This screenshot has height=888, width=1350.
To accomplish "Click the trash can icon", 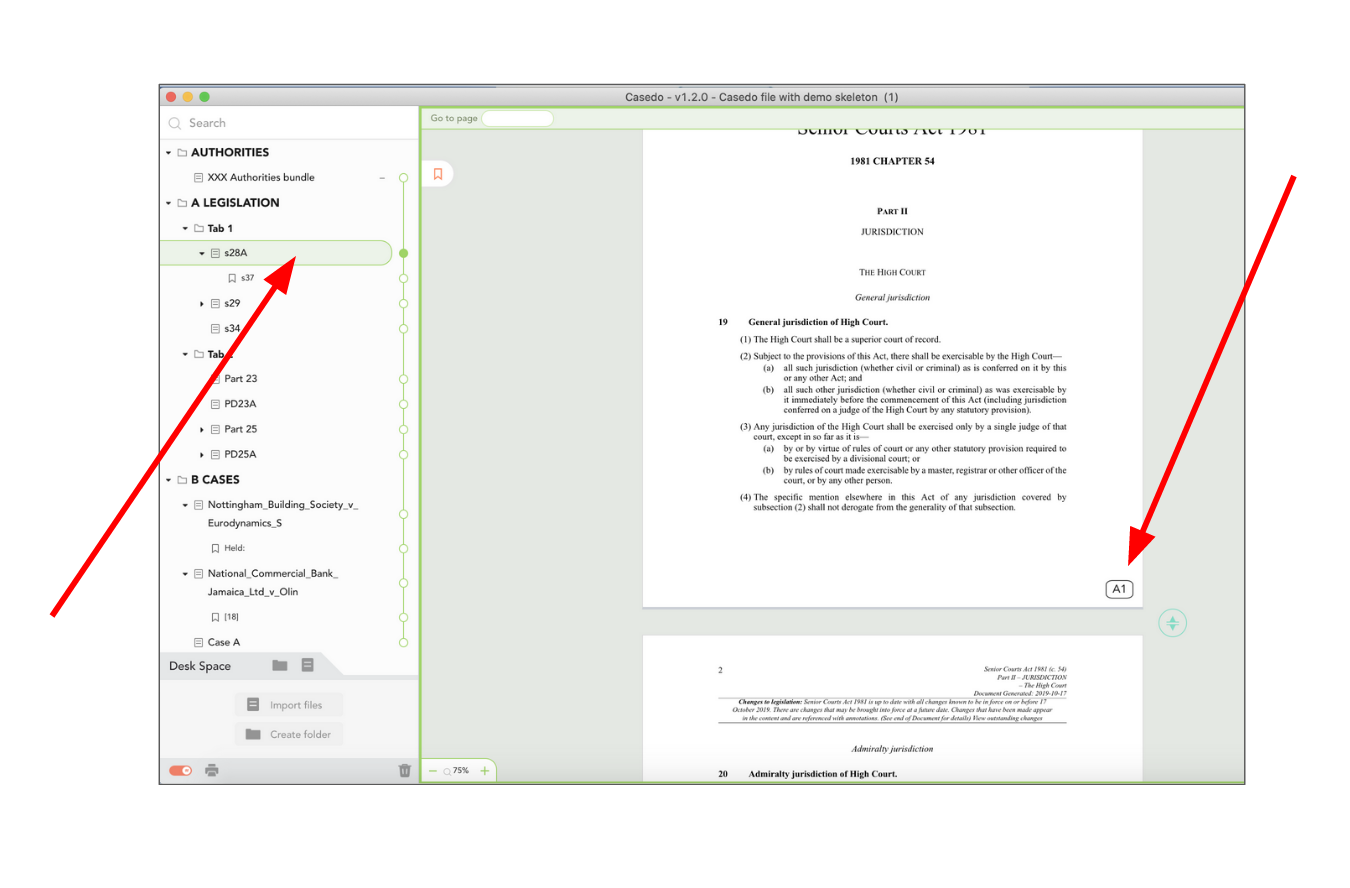I will point(404,770).
